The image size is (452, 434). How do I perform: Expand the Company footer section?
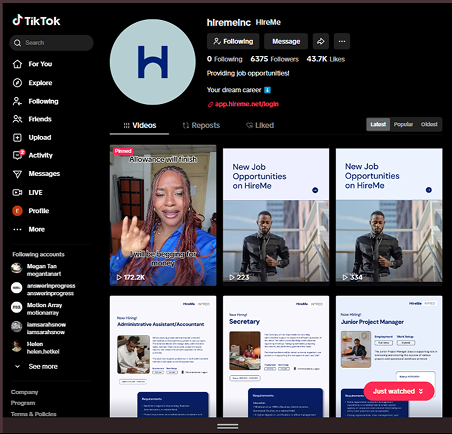(24, 392)
